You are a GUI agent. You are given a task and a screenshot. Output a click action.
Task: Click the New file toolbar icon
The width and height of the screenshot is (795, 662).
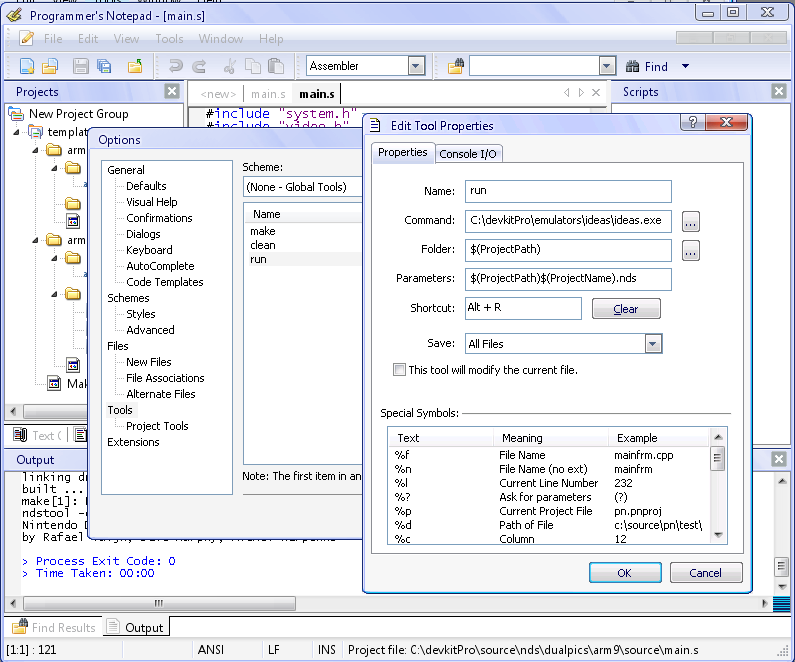(x=26, y=67)
